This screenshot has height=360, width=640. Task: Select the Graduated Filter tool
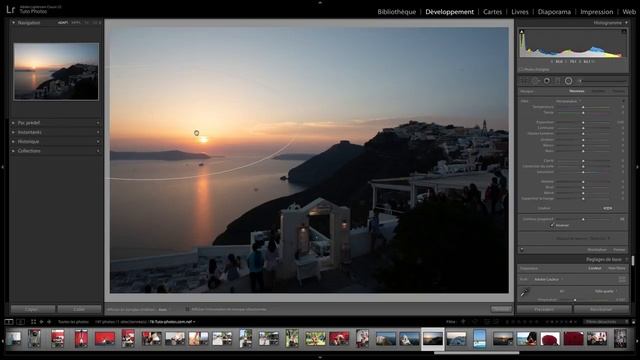point(558,81)
